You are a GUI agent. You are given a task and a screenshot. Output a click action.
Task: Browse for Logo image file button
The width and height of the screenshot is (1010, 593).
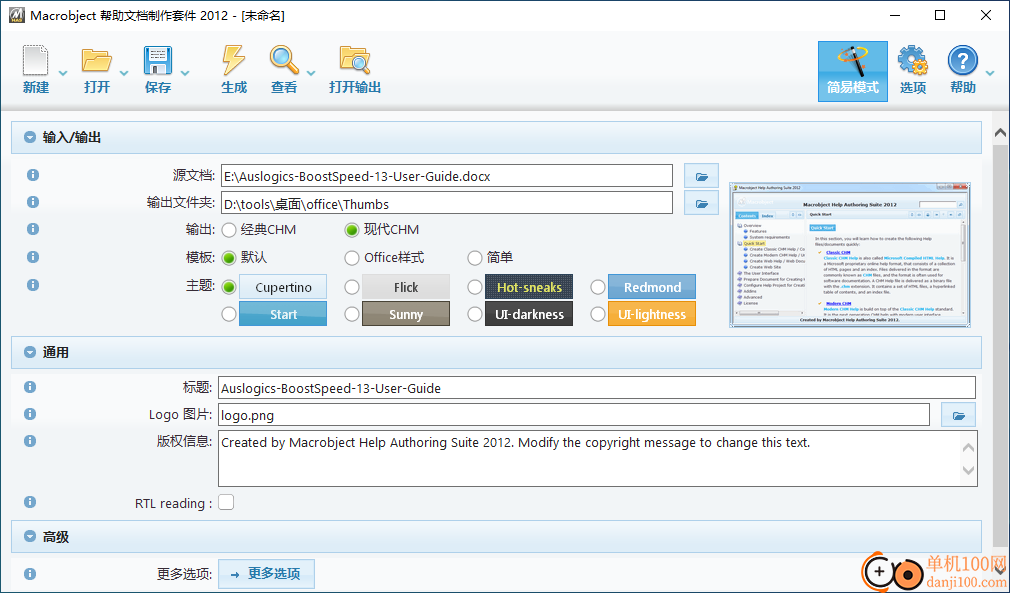[x=958, y=415]
